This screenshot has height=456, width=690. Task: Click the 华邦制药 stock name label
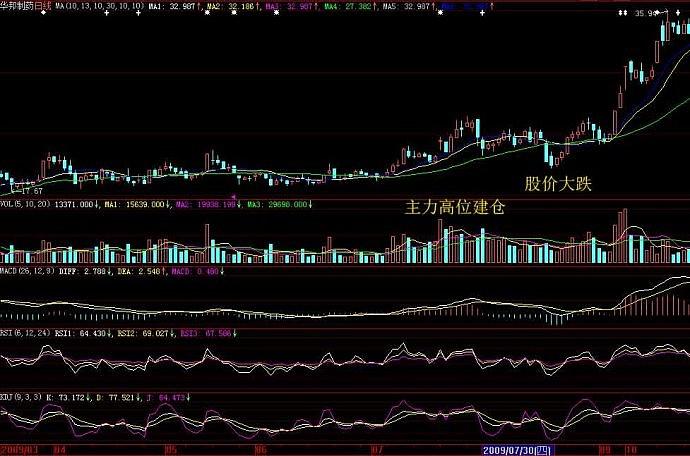point(17,7)
